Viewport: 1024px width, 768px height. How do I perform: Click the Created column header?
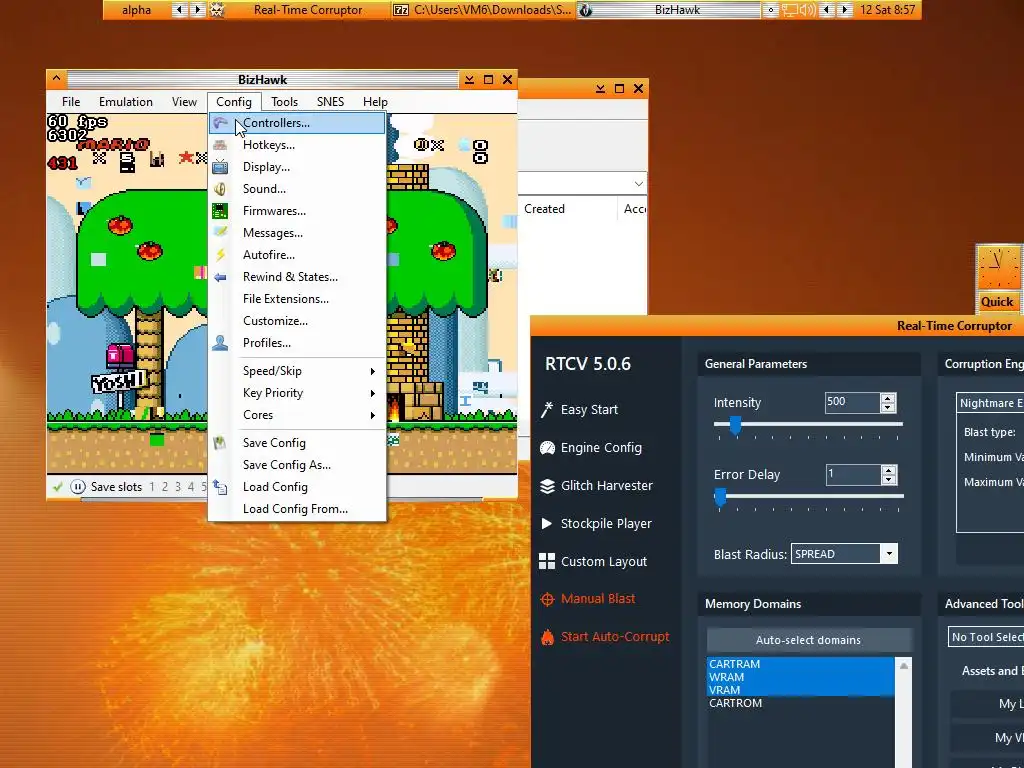(x=544, y=209)
